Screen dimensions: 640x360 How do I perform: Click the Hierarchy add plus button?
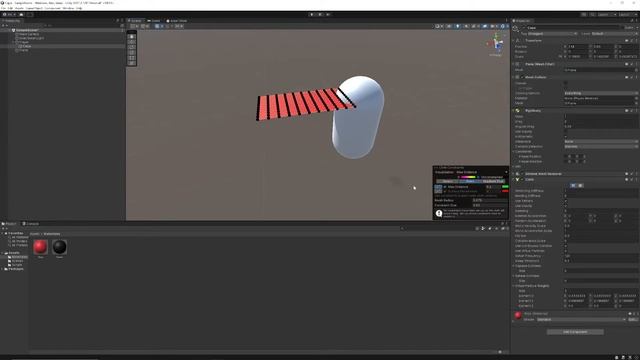pyautogui.click(x=3, y=25)
